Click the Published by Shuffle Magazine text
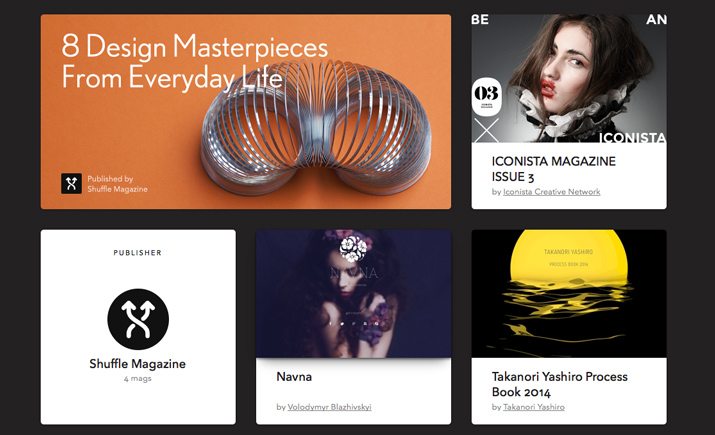The height and width of the screenshot is (435, 715). [x=117, y=184]
